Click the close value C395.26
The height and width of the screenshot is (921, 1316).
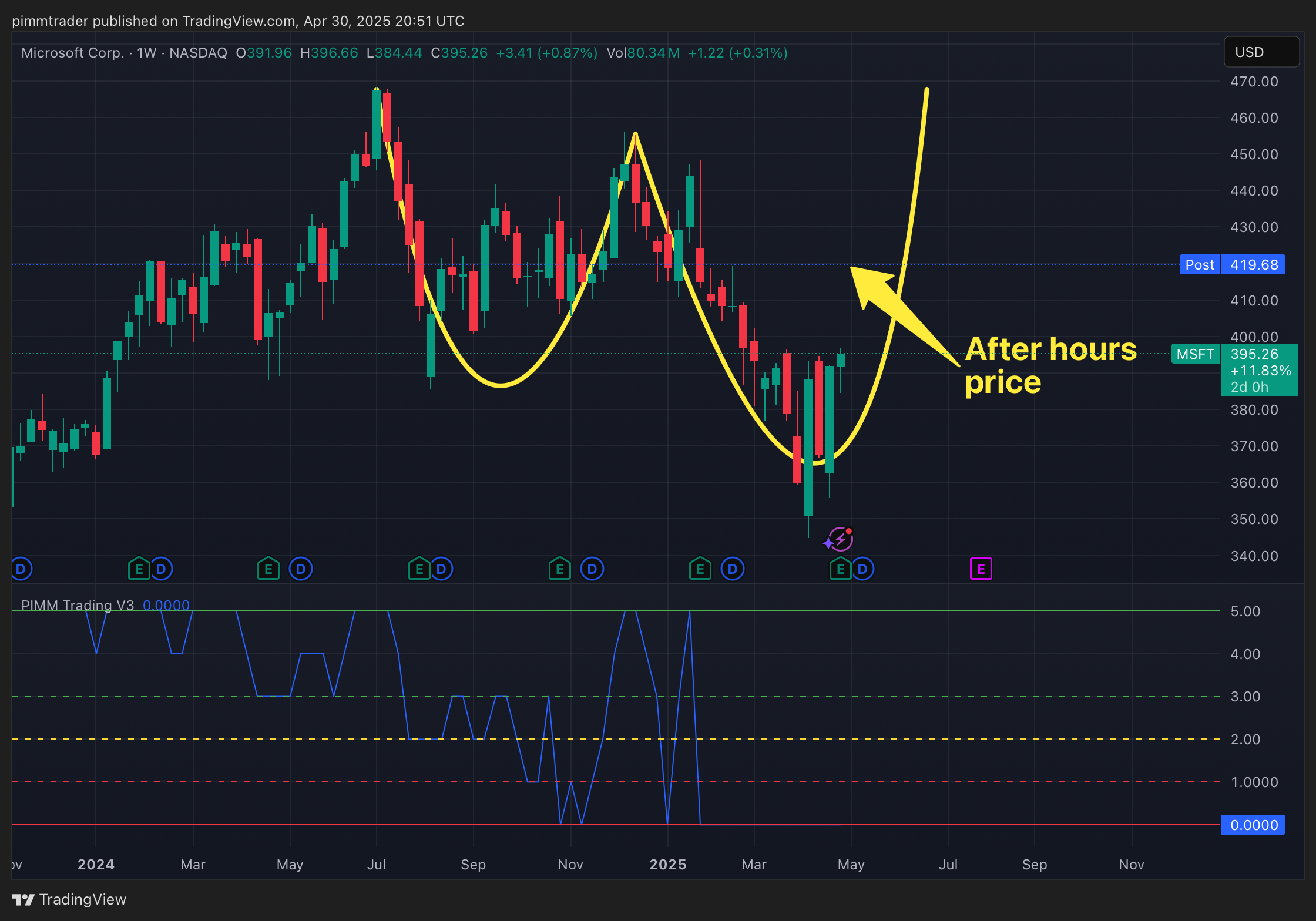point(459,53)
